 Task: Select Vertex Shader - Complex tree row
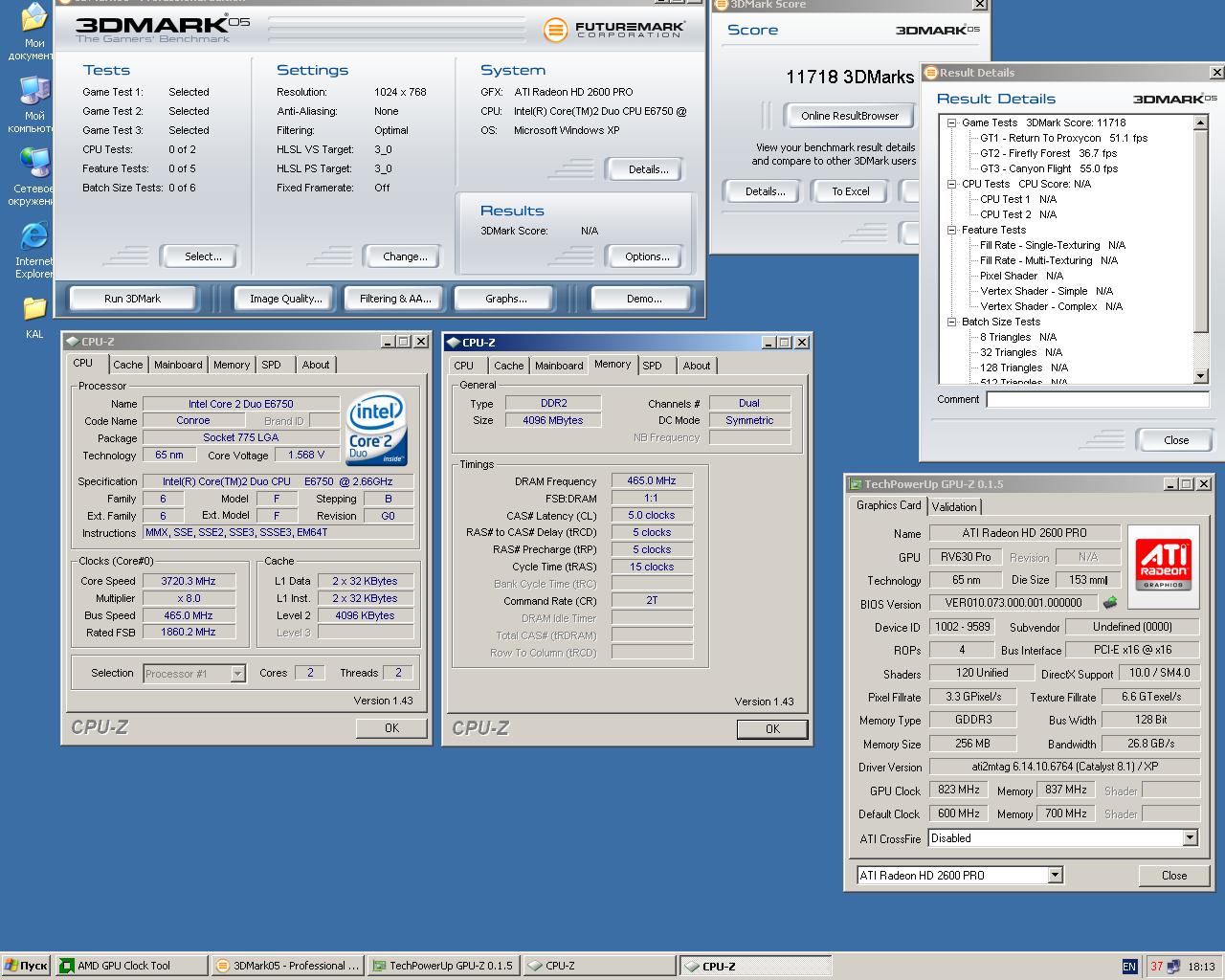click(x=1051, y=306)
